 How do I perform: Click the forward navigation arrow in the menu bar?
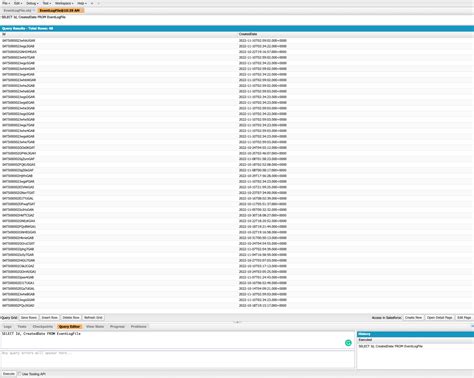click(x=98, y=3)
